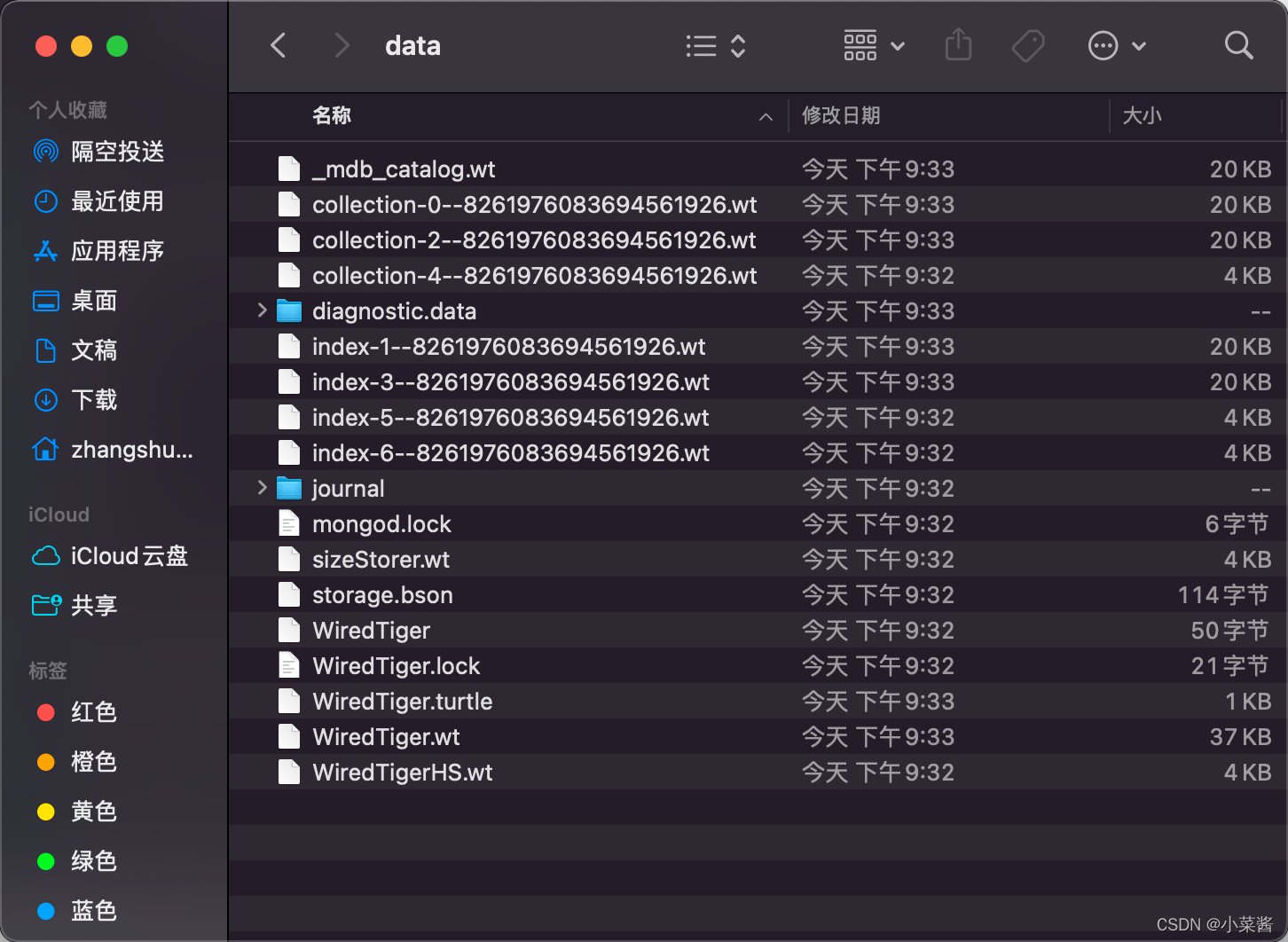Screen dimensions: 1288x942
Task: Click 名称 header to reverse sort order
Action: (x=331, y=115)
